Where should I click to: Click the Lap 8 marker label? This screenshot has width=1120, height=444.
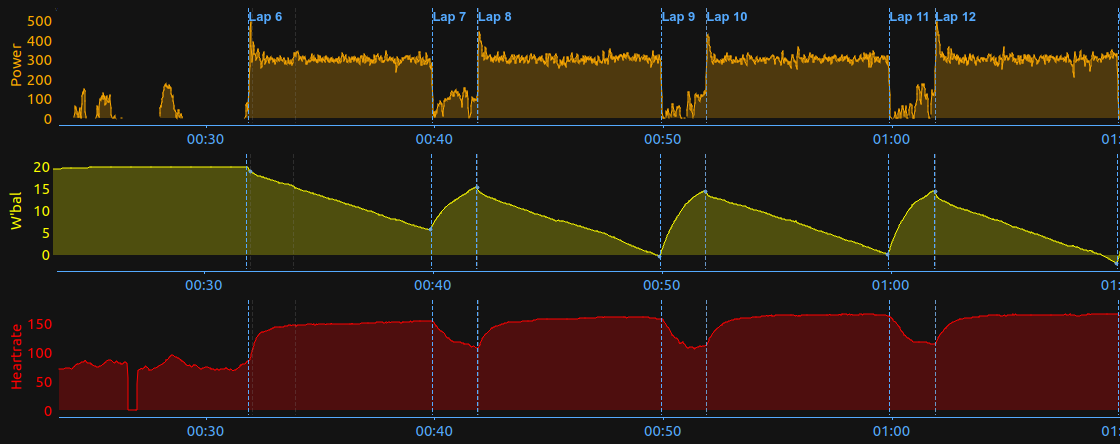[x=495, y=16]
